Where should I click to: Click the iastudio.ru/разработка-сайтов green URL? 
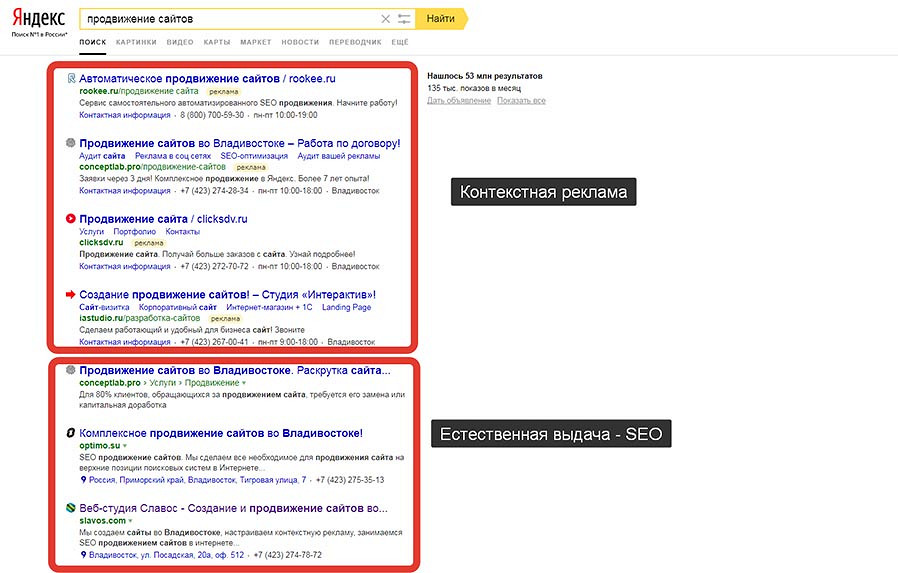[x=140, y=318]
